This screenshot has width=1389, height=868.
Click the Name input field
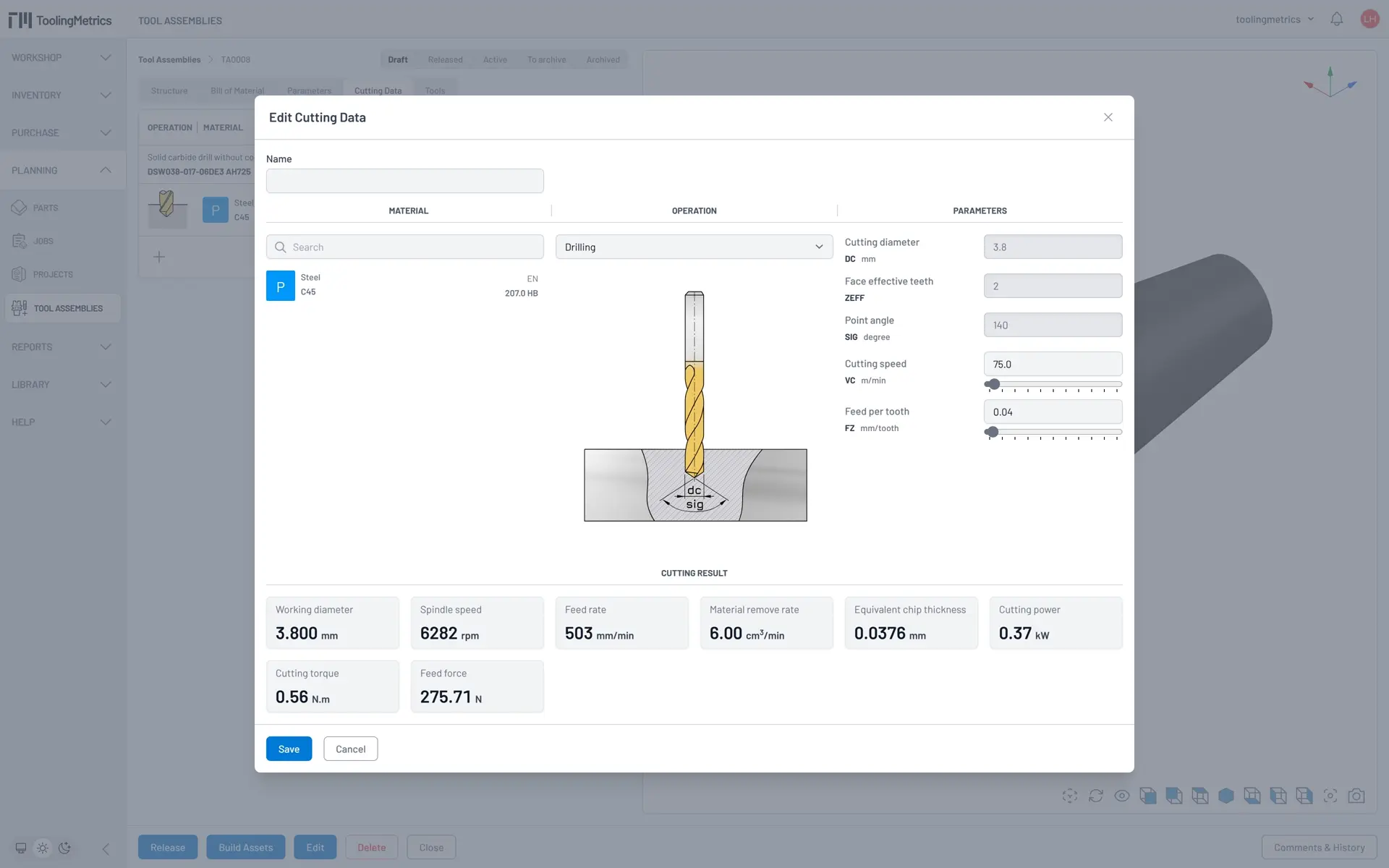pyautogui.click(x=404, y=181)
